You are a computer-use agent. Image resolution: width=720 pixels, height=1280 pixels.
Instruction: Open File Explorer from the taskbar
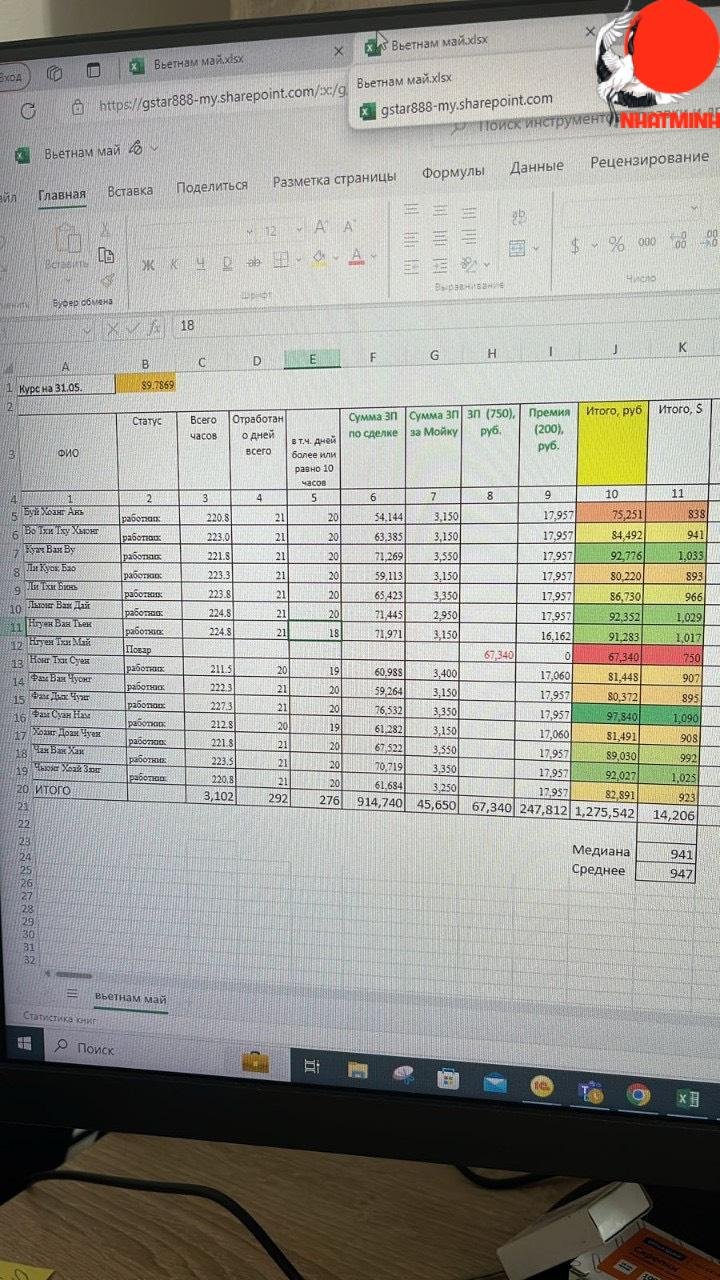click(x=357, y=1071)
